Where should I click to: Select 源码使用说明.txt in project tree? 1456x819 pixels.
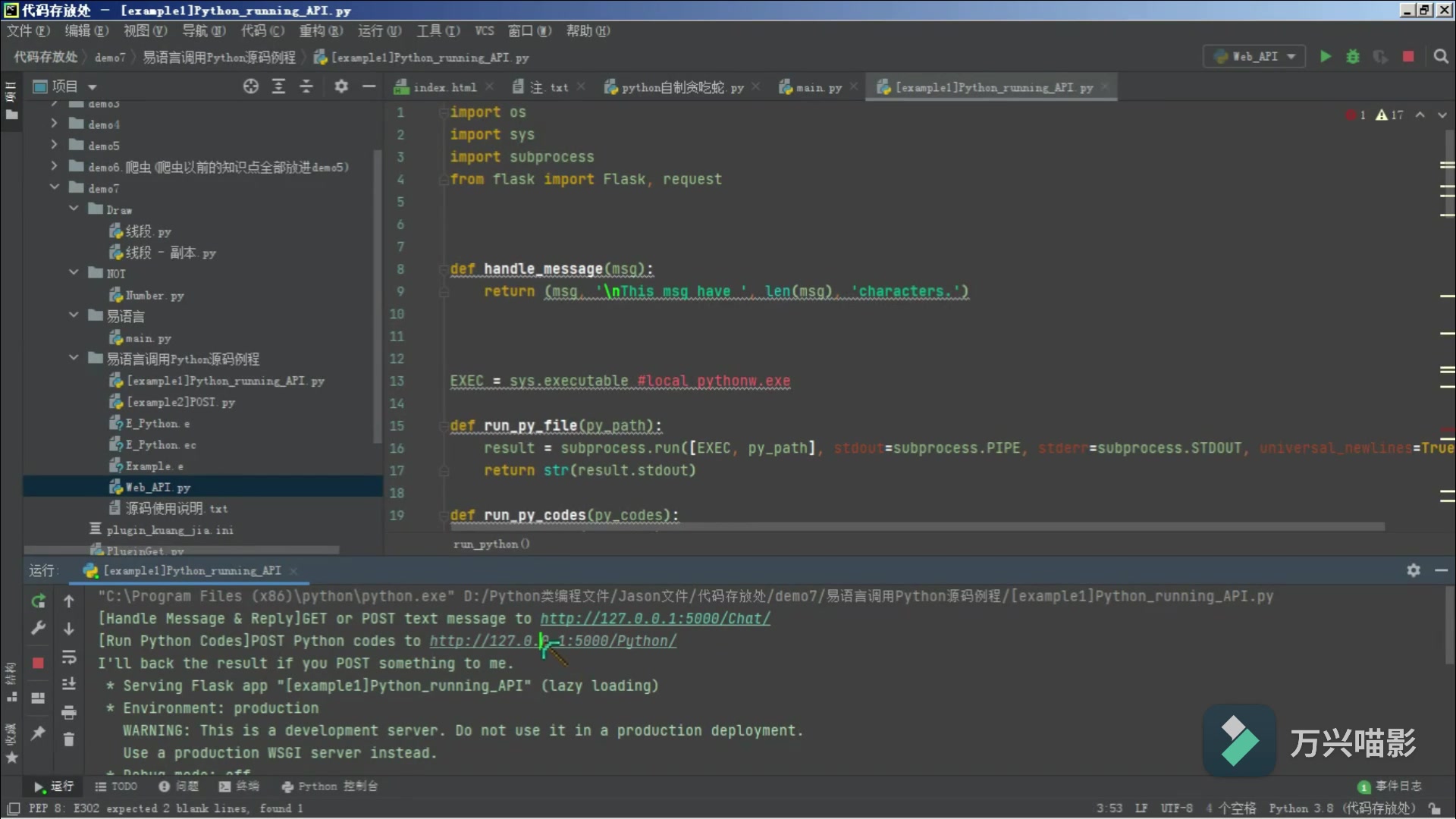(176, 508)
